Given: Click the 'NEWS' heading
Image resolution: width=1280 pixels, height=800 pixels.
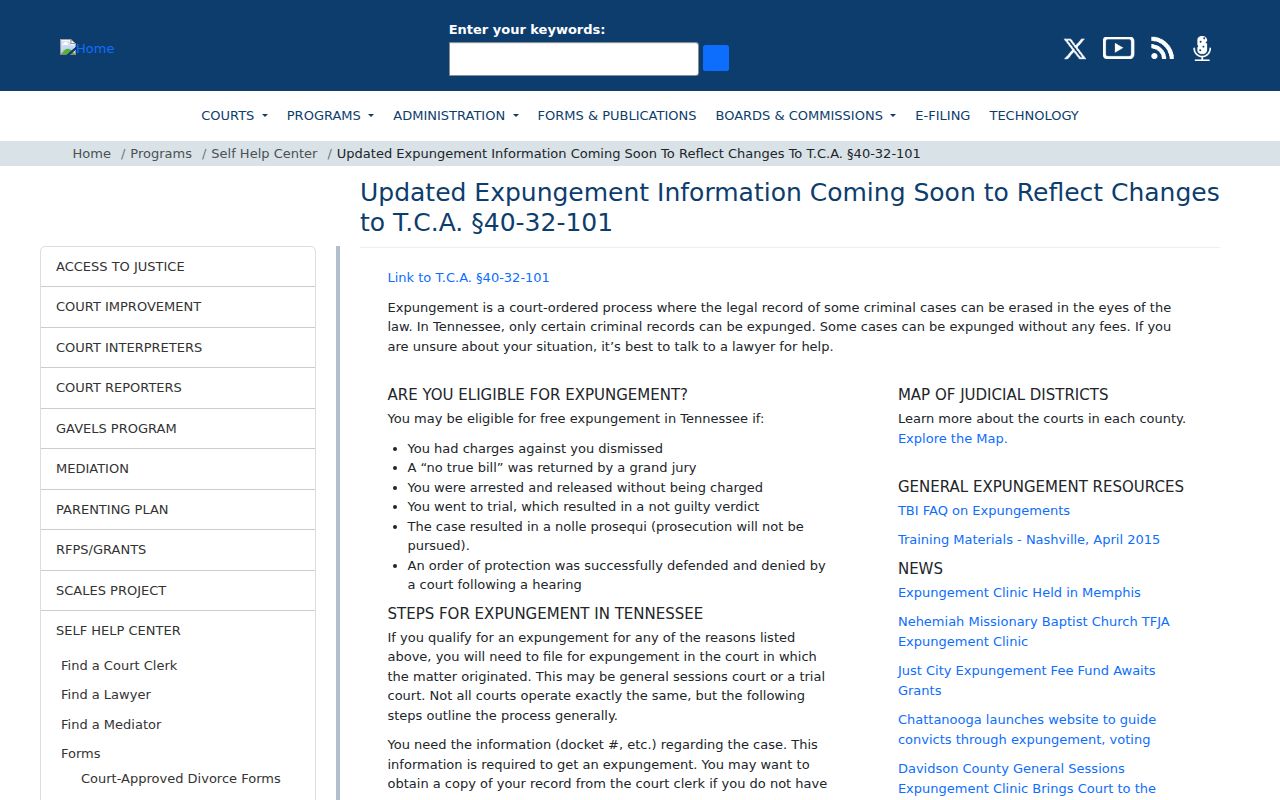Looking at the screenshot, I should point(920,568).
